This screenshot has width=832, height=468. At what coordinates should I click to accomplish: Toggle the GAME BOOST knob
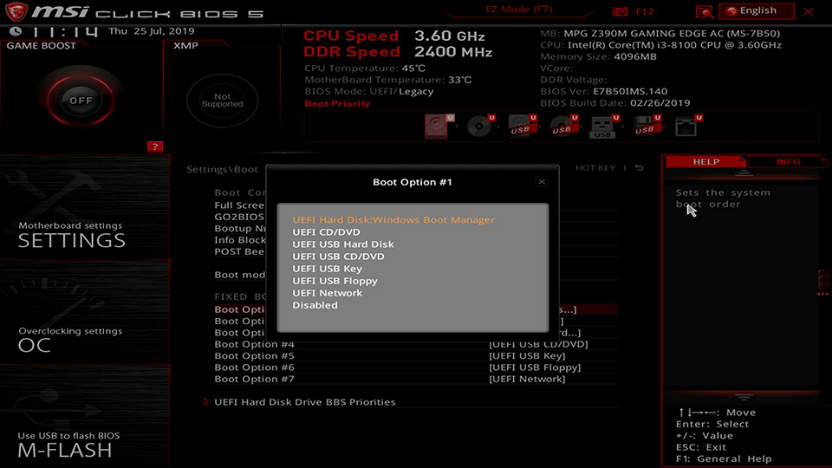pos(80,100)
